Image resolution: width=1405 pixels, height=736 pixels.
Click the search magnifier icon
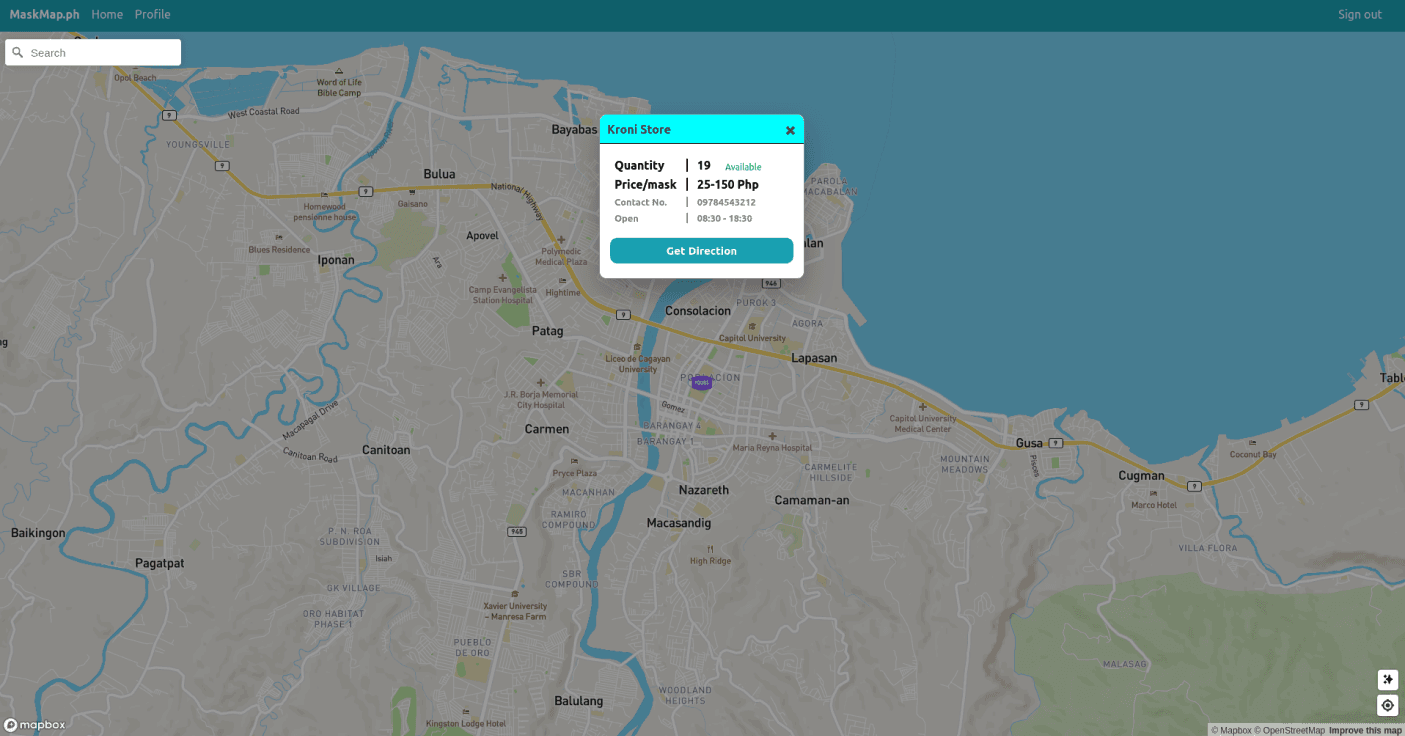[x=18, y=52]
